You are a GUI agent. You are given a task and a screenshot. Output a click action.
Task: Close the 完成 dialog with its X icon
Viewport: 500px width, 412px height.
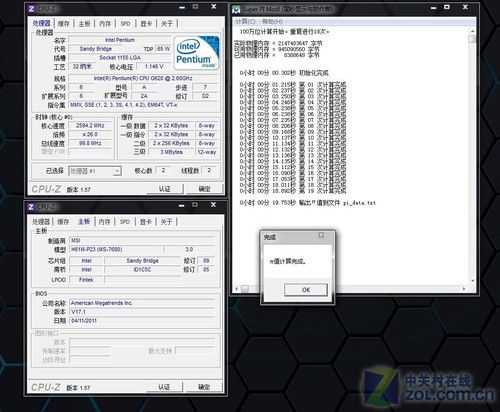point(321,235)
